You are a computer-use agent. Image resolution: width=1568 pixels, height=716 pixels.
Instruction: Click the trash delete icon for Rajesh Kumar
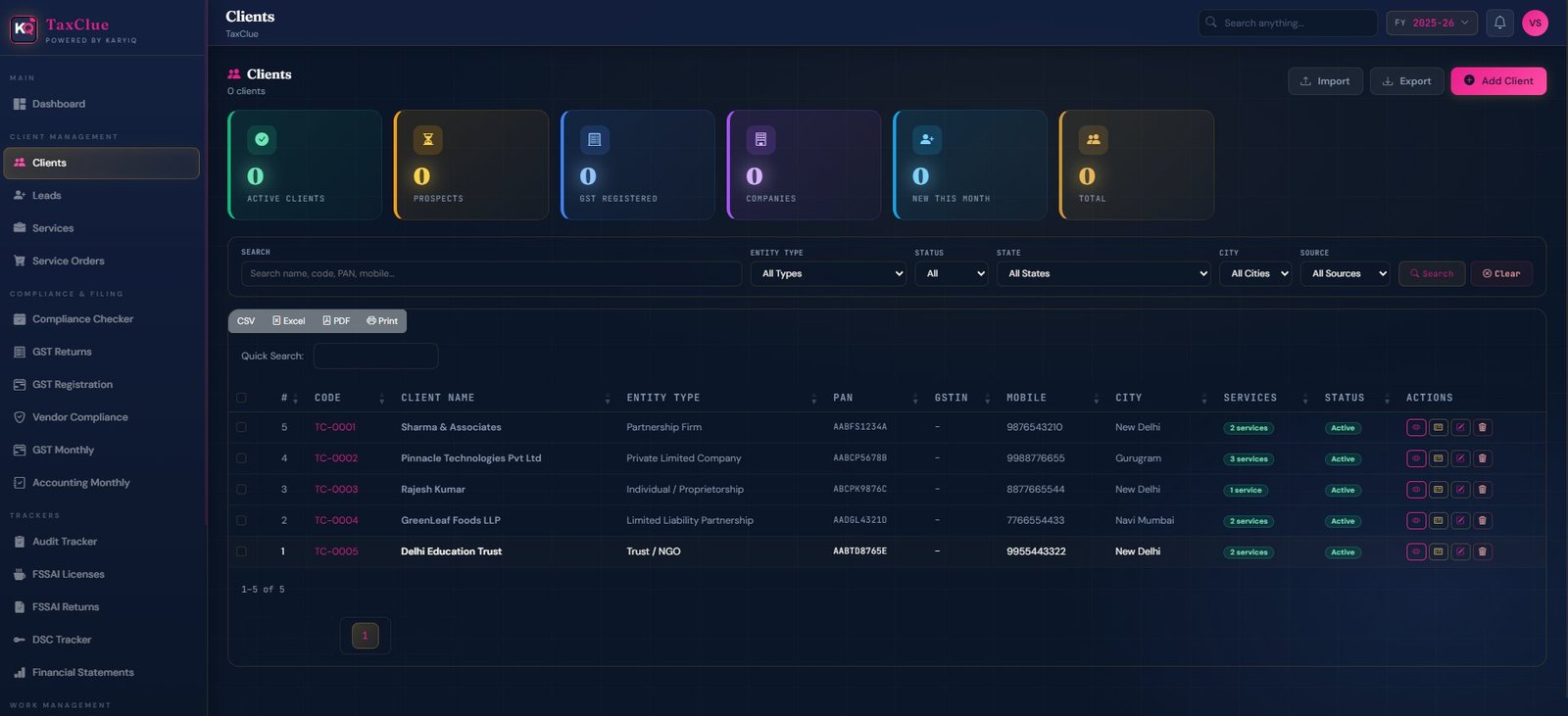tap(1482, 490)
